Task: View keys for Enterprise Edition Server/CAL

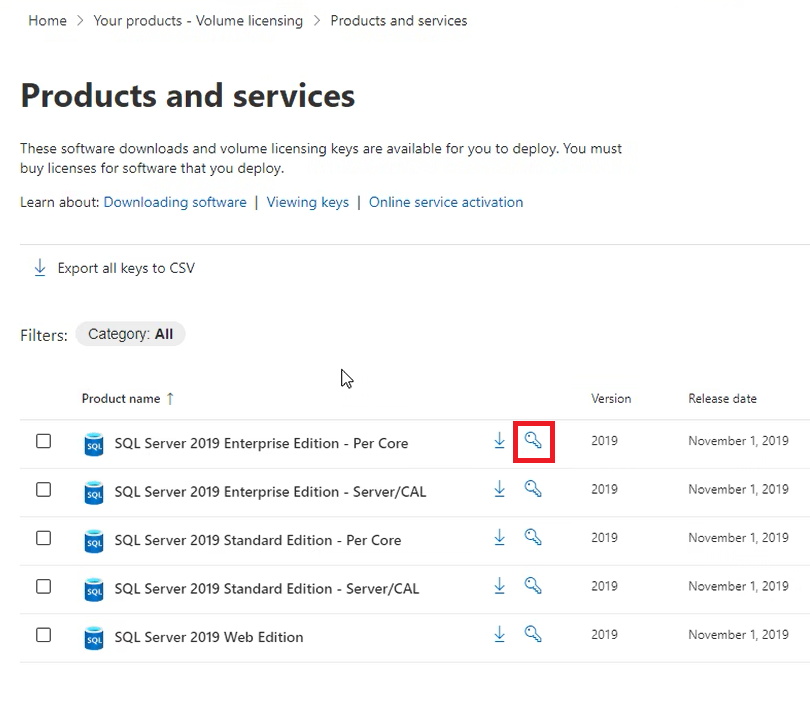Action: (533, 489)
